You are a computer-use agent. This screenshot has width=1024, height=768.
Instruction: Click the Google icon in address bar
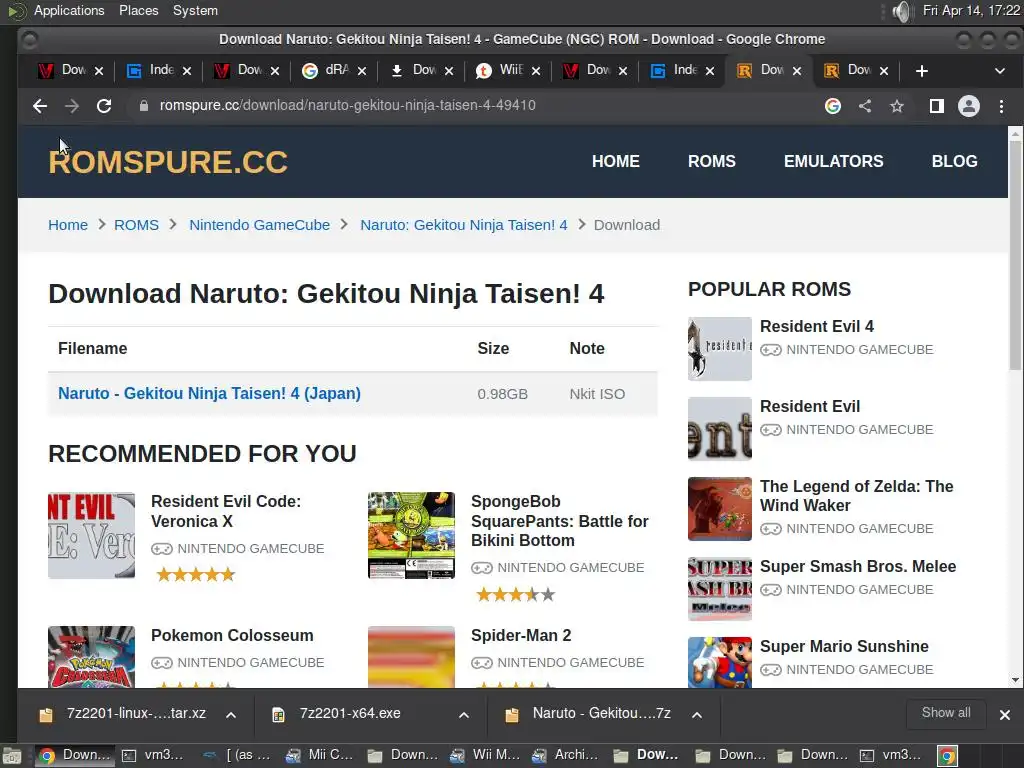pos(833,106)
